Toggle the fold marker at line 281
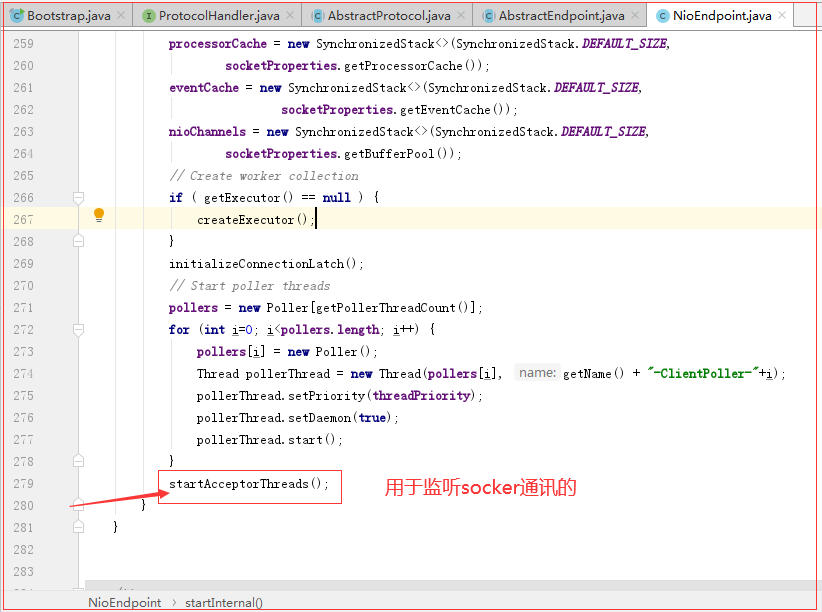The width and height of the screenshot is (822, 612). 78,527
